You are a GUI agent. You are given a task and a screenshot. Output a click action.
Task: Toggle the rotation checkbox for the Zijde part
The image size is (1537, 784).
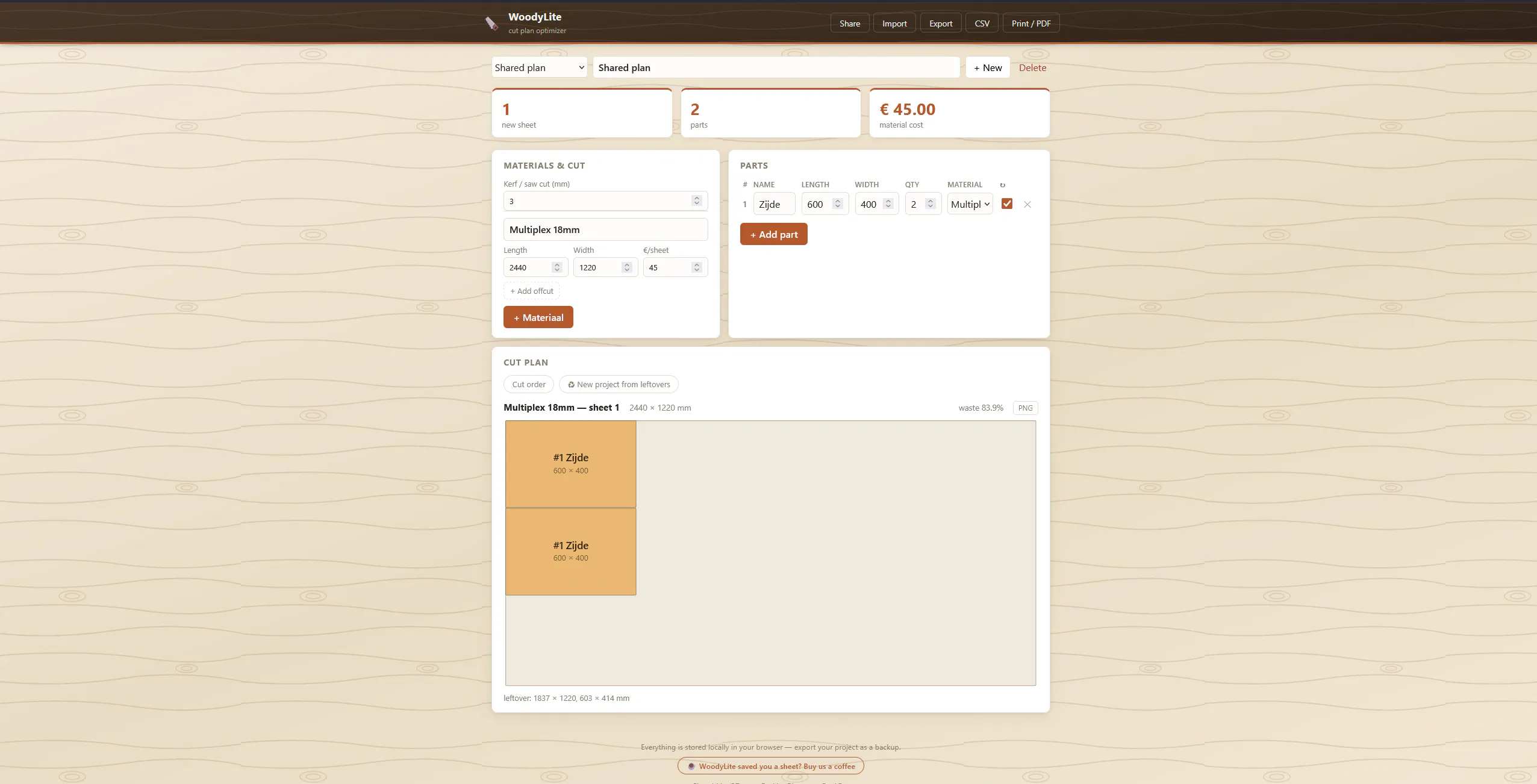click(1006, 204)
